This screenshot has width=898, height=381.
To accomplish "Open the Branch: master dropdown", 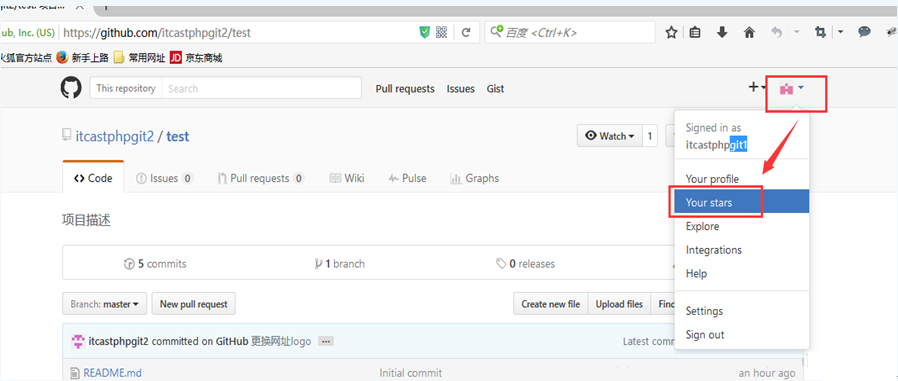I will click(x=104, y=304).
